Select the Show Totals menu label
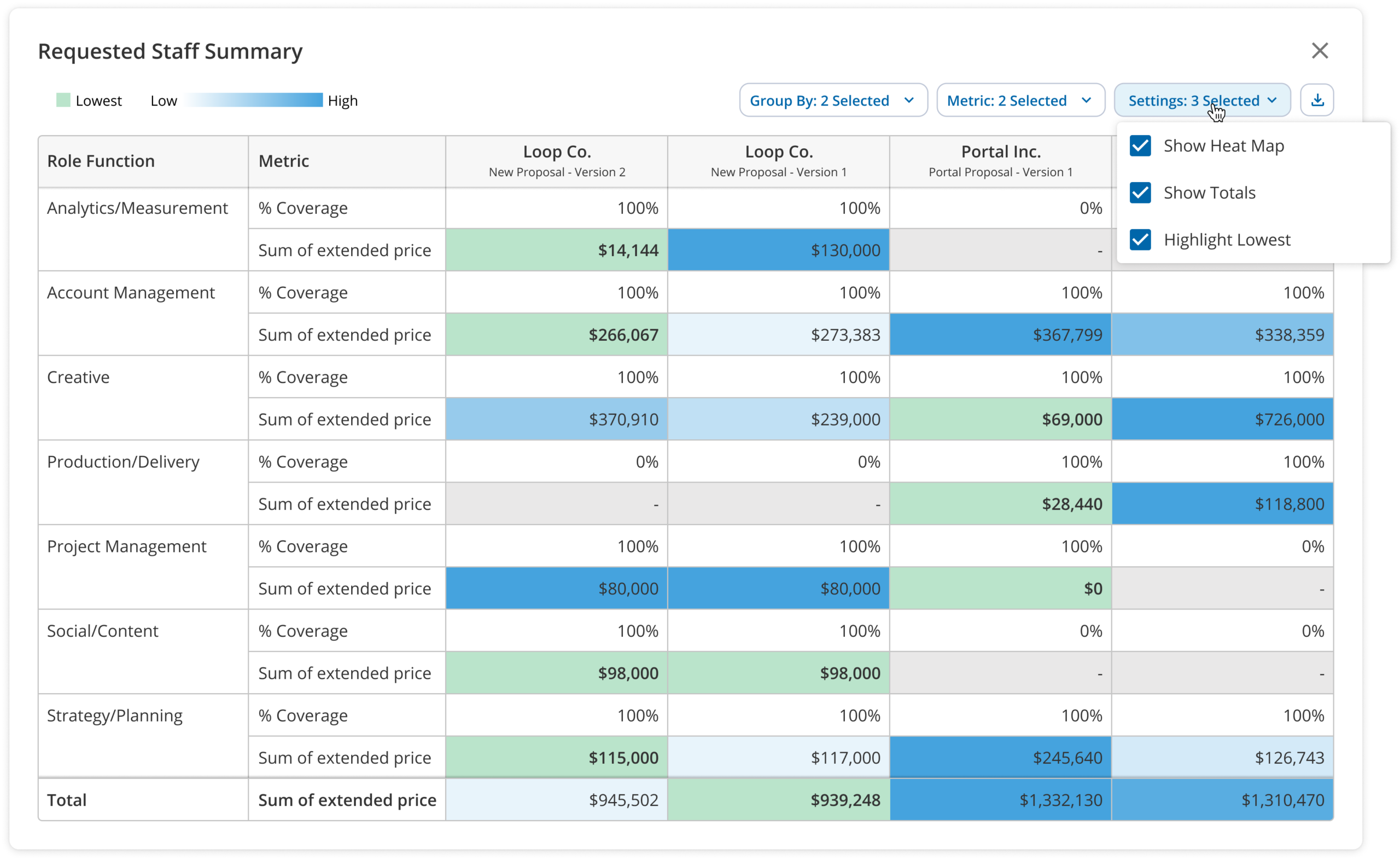The image size is (1400, 860). pos(1209,193)
